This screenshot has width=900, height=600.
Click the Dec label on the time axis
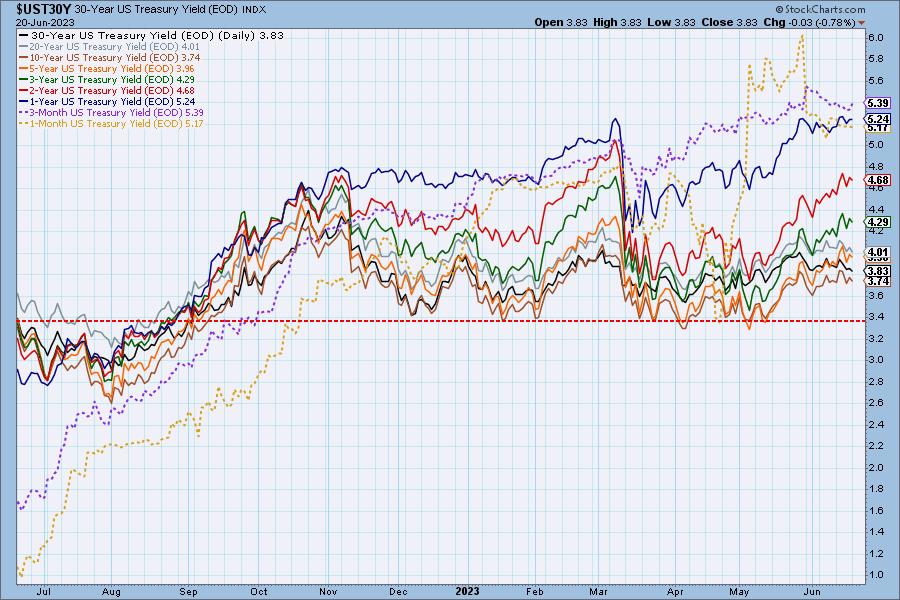398,591
